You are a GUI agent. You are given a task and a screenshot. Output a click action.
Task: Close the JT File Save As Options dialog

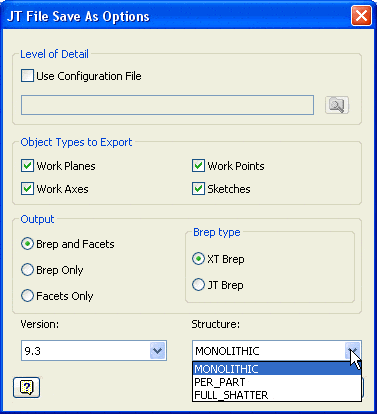pos(361,16)
